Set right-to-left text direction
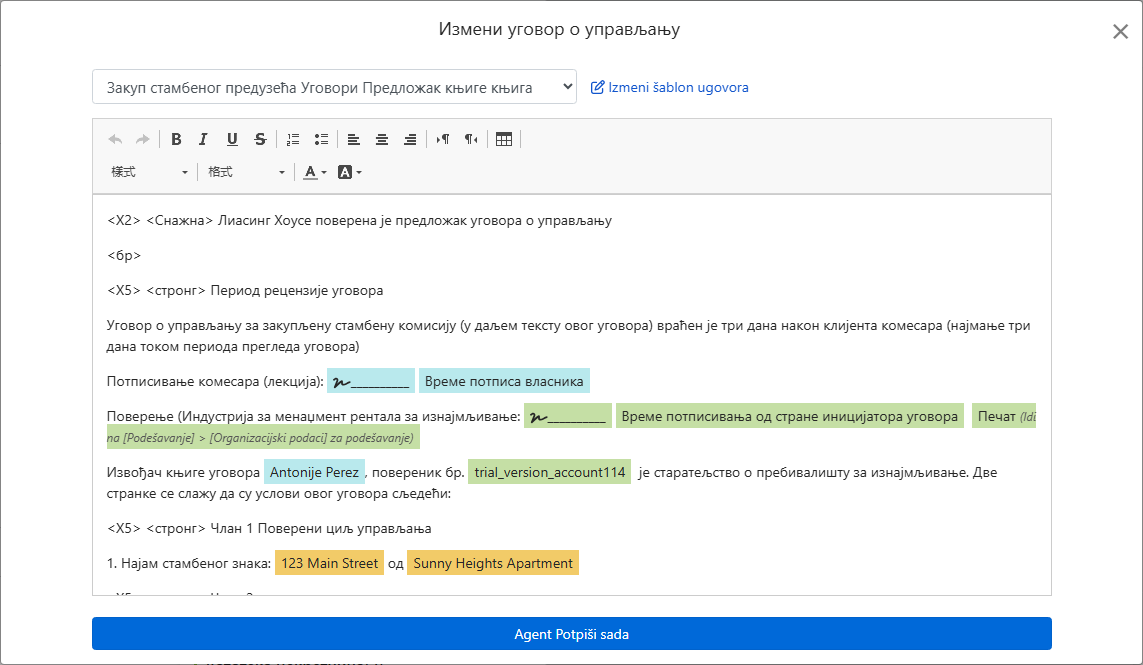 pos(472,139)
